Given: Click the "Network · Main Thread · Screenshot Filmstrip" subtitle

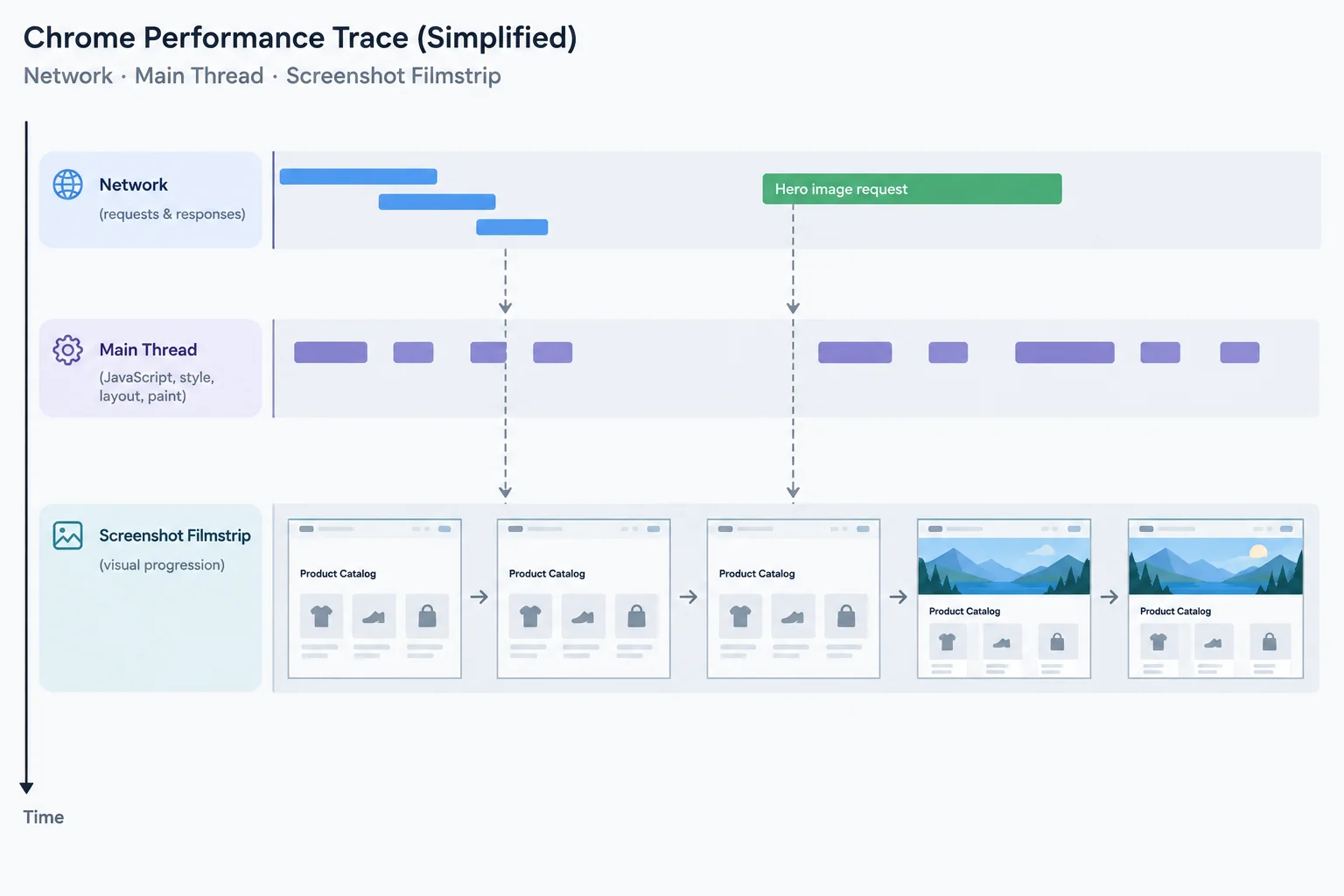Looking at the screenshot, I should pos(262,76).
